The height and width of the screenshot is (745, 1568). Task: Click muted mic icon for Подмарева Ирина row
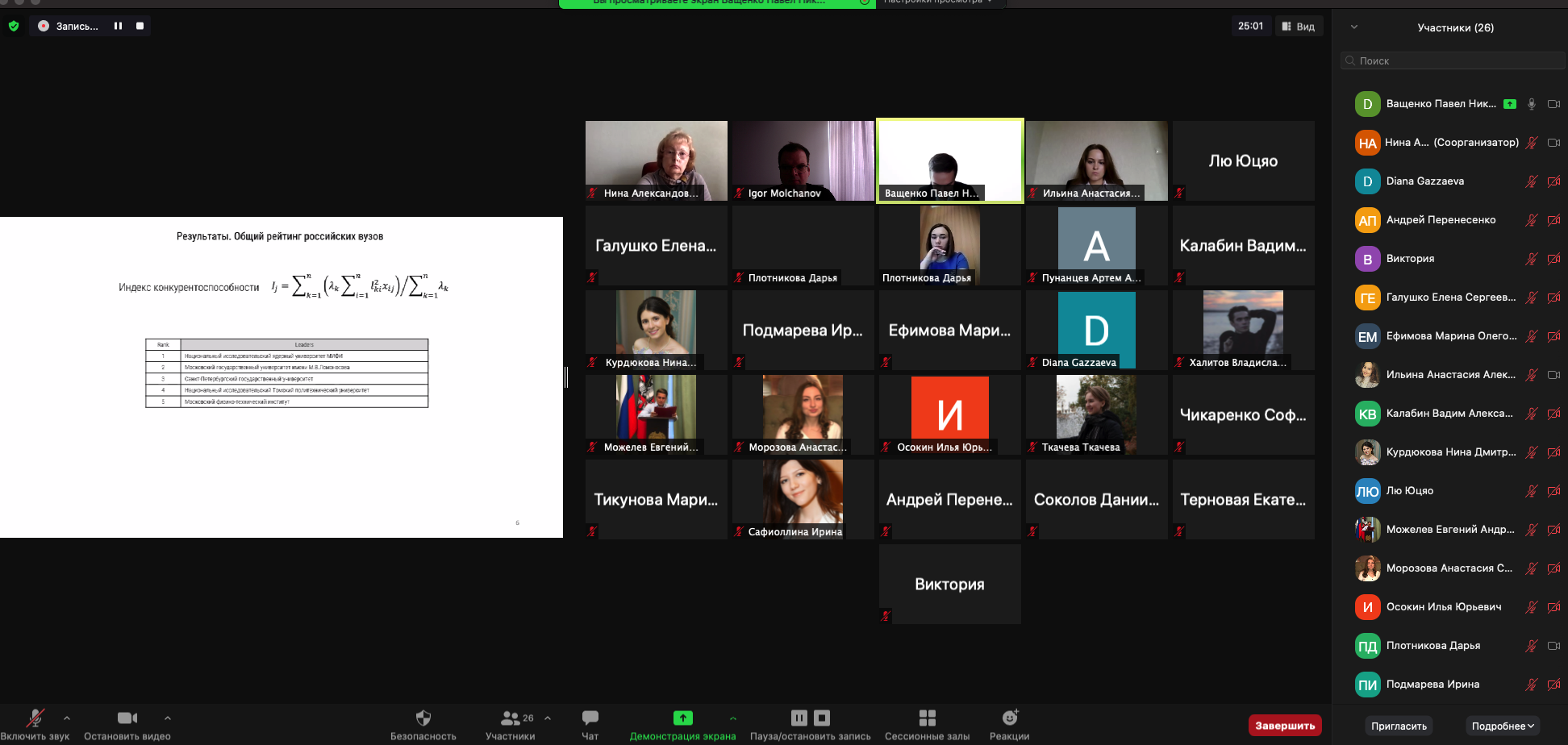(x=1532, y=685)
